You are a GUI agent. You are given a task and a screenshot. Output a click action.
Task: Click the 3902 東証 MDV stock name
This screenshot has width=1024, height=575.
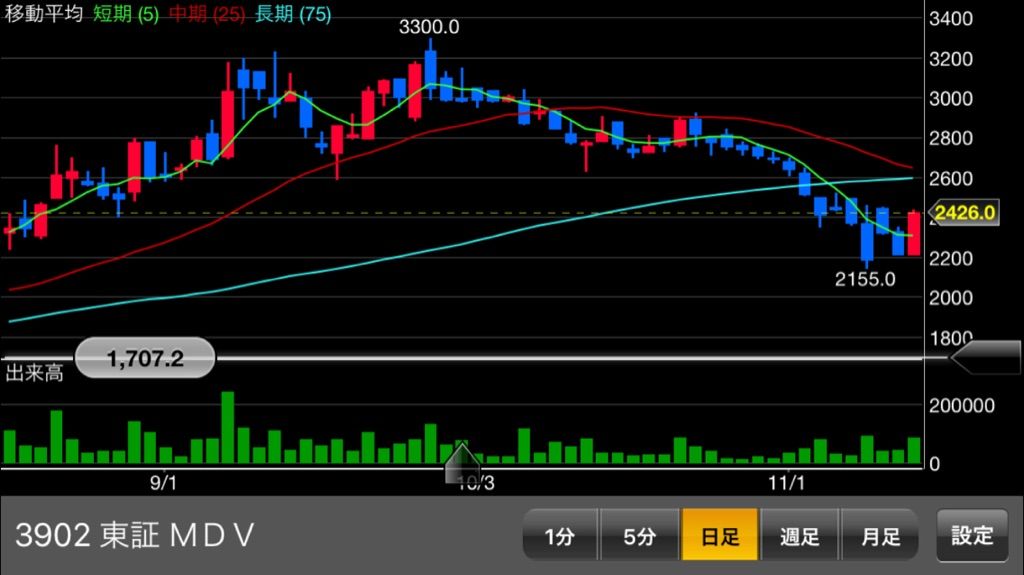tap(135, 535)
